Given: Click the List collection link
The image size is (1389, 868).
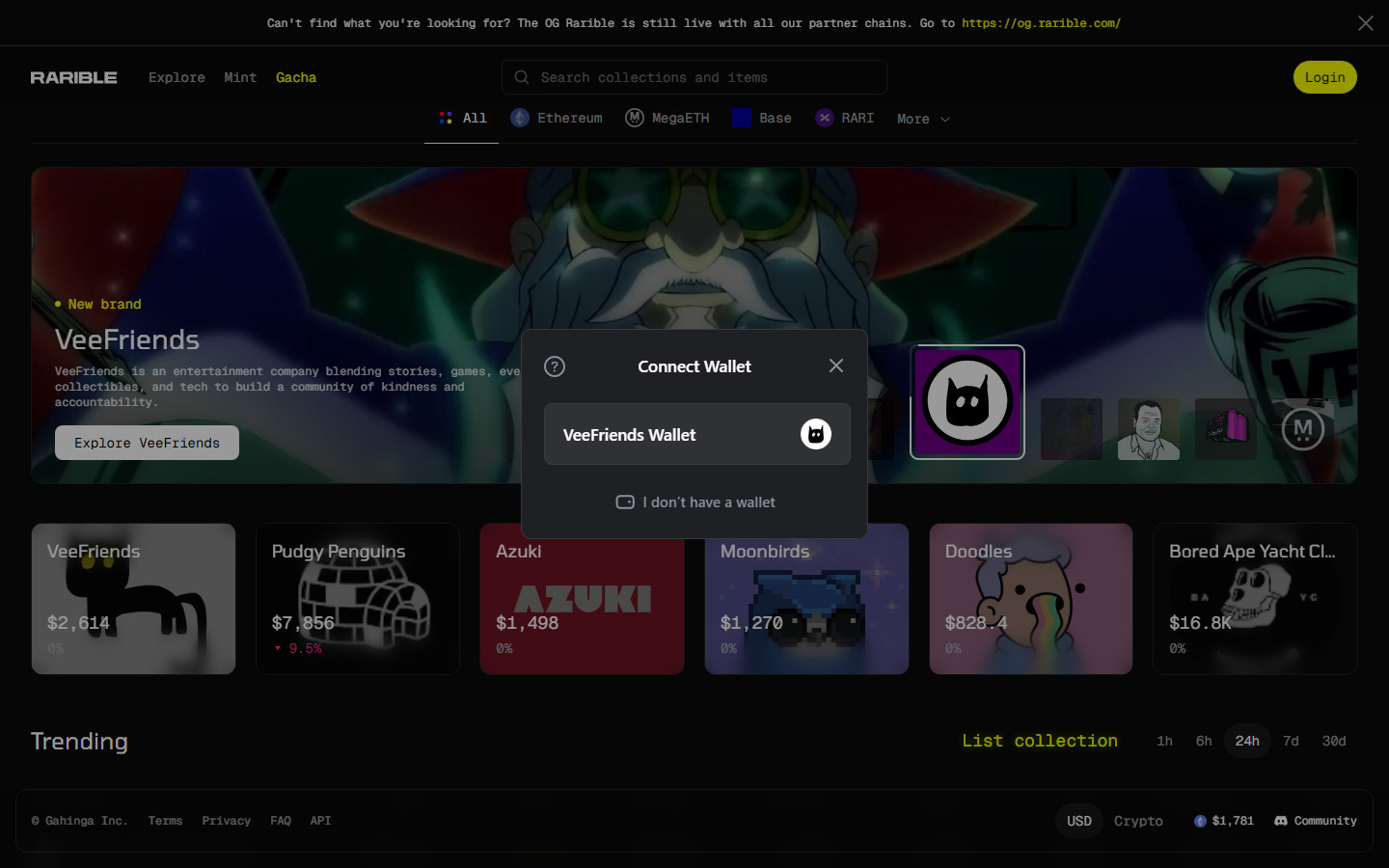Looking at the screenshot, I should [1040, 741].
